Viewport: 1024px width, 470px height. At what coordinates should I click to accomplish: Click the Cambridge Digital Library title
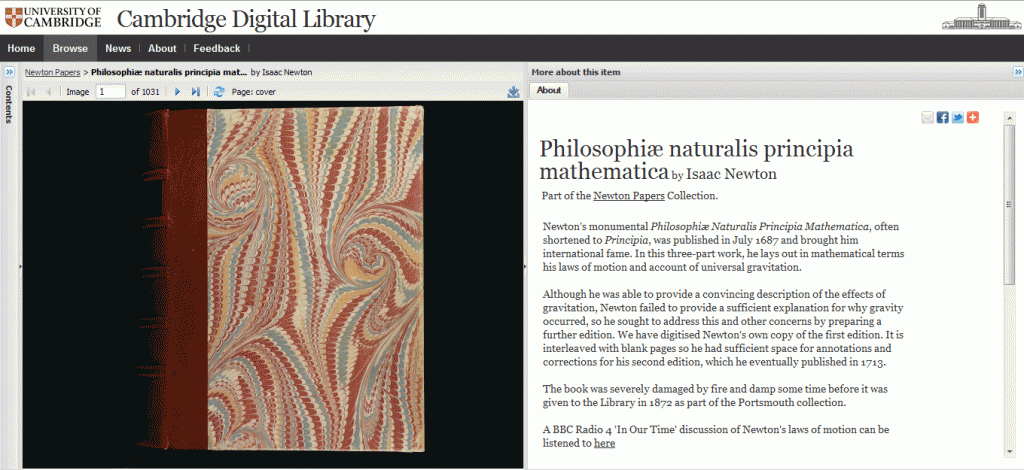coord(246,18)
